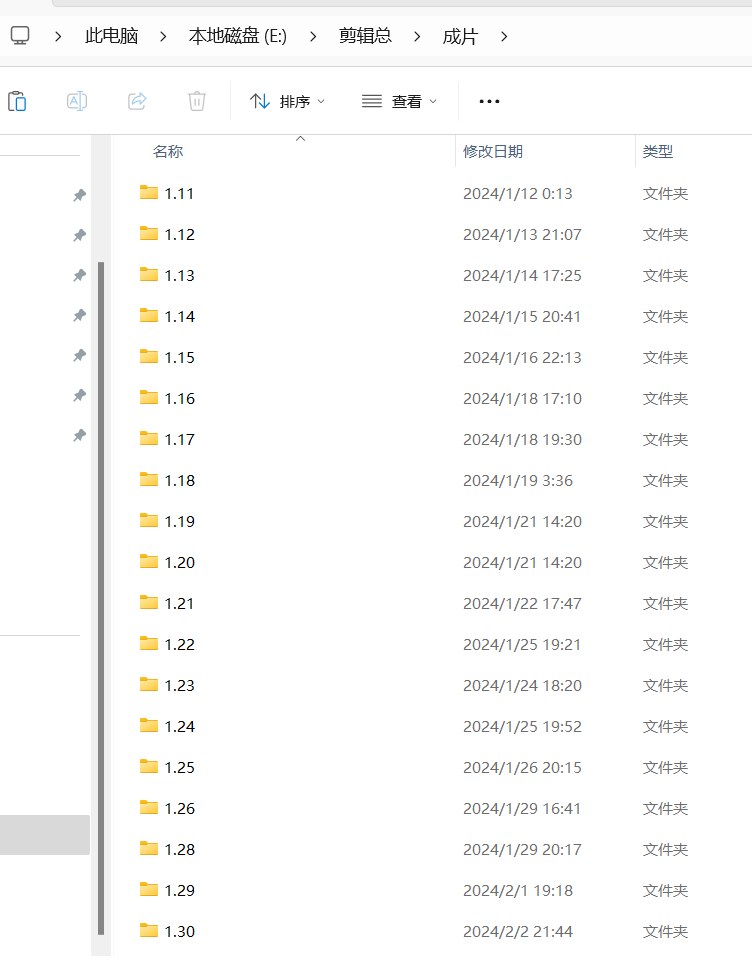Select the folder icon of 1.26
This screenshot has height=969, width=752.
click(148, 807)
